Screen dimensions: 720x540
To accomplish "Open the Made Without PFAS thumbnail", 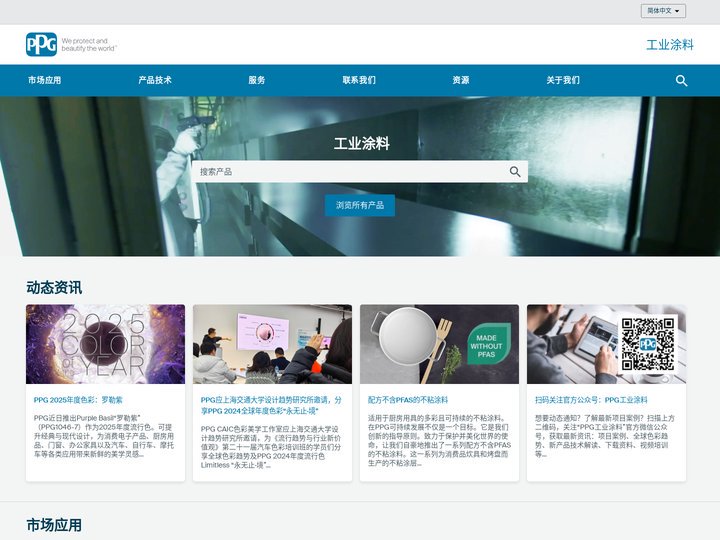I will (439, 344).
